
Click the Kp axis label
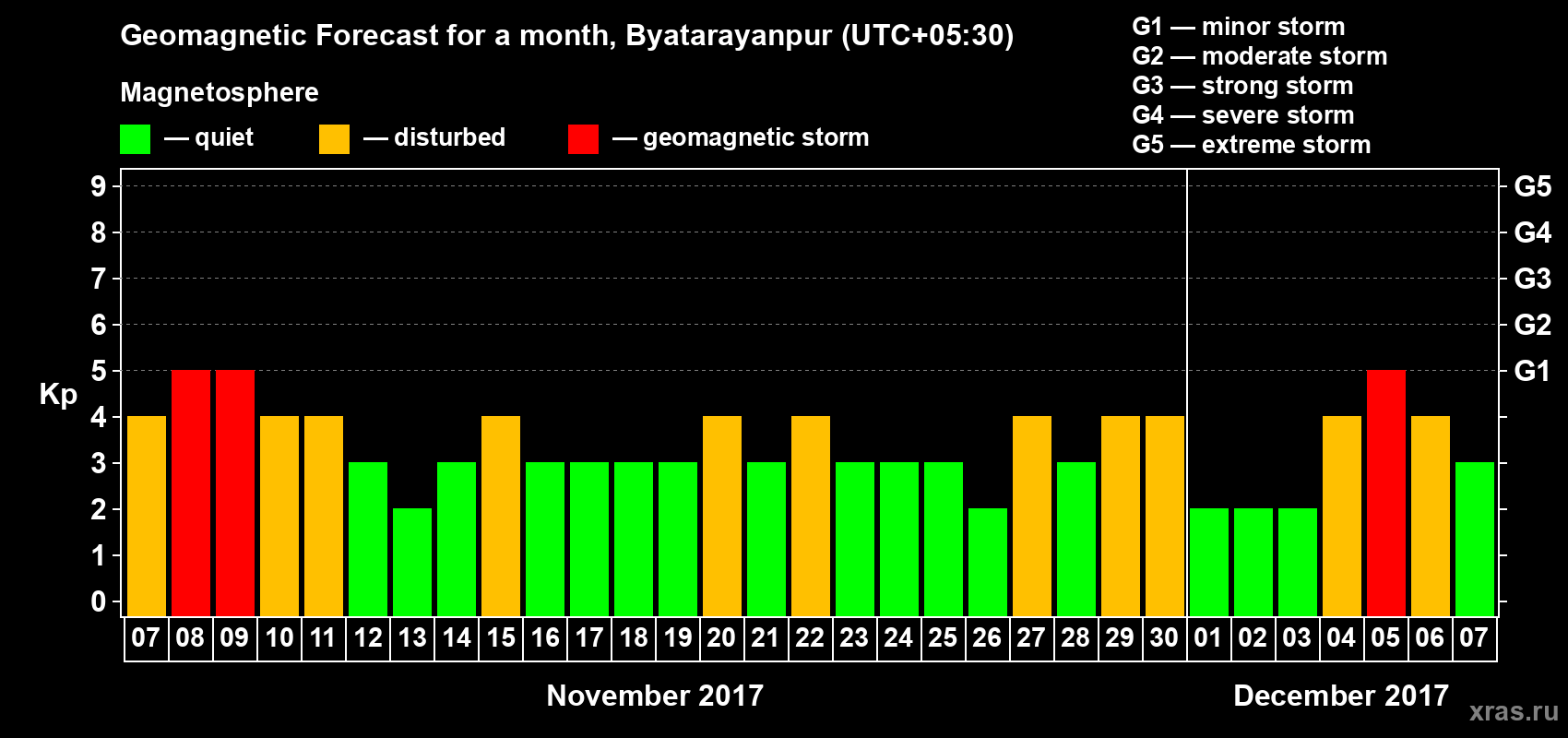[x=58, y=395]
